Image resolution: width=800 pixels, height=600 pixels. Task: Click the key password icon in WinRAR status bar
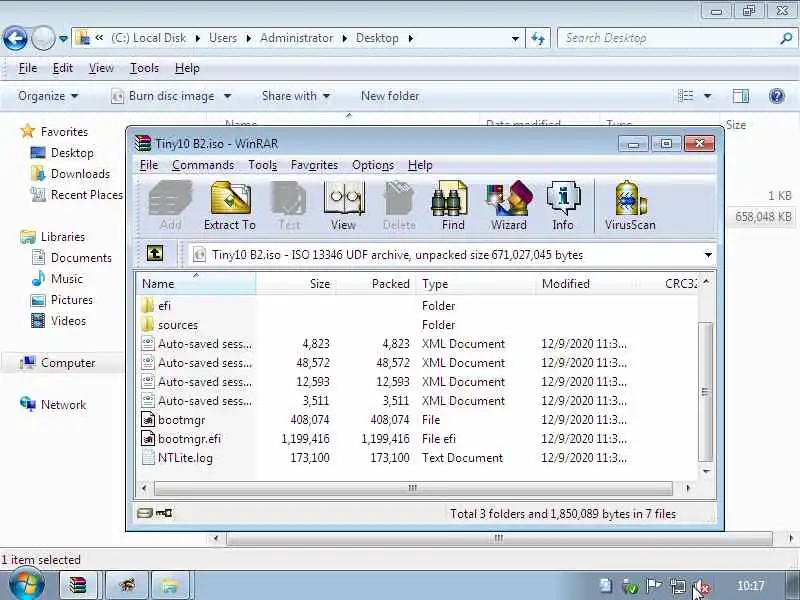164,513
